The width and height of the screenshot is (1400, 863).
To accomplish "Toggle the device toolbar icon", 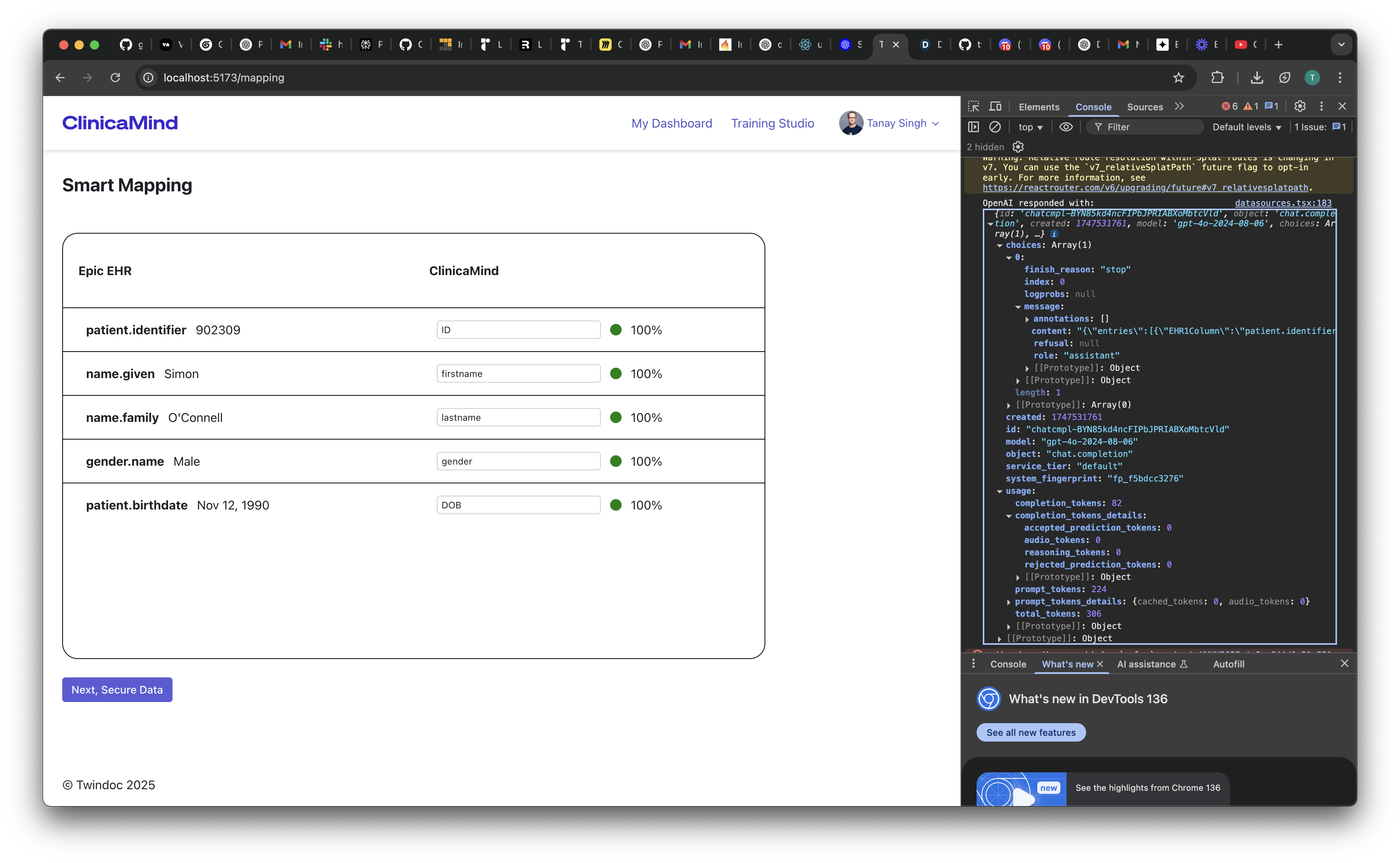I will (995, 107).
